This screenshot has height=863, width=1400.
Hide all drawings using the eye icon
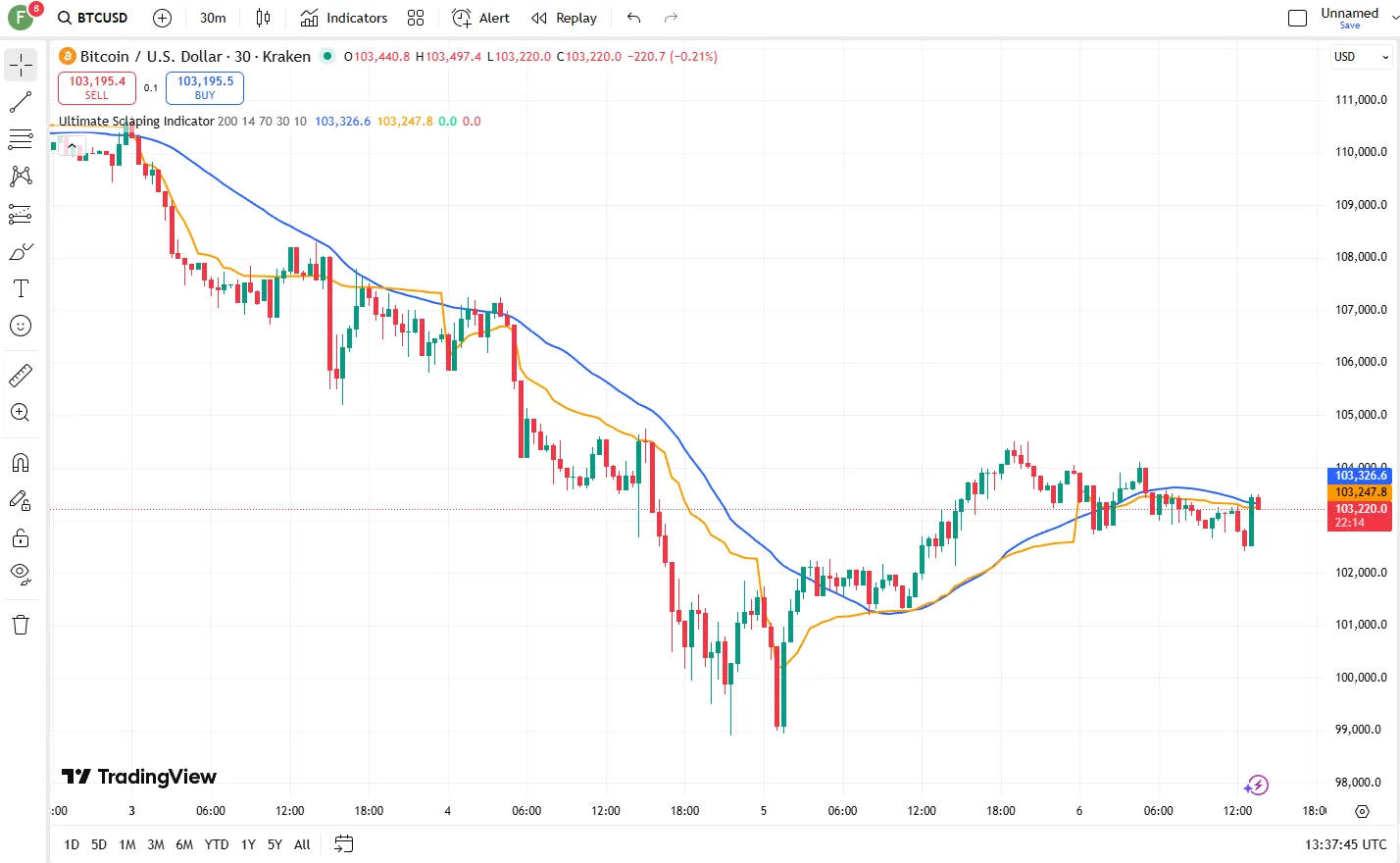point(21,574)
